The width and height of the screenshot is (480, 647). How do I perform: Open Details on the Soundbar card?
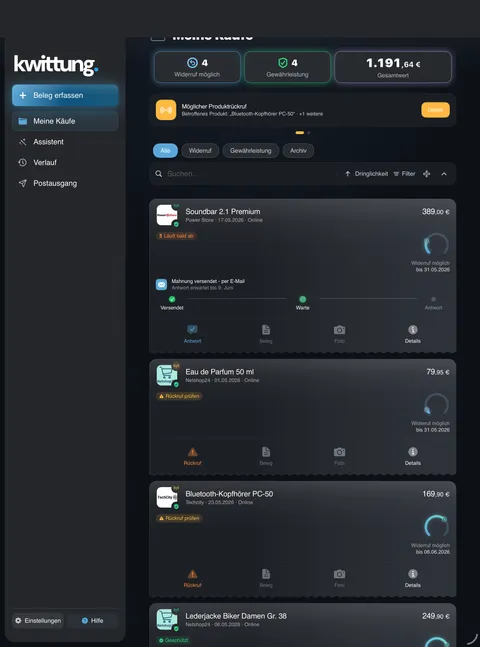pos(413,334)
